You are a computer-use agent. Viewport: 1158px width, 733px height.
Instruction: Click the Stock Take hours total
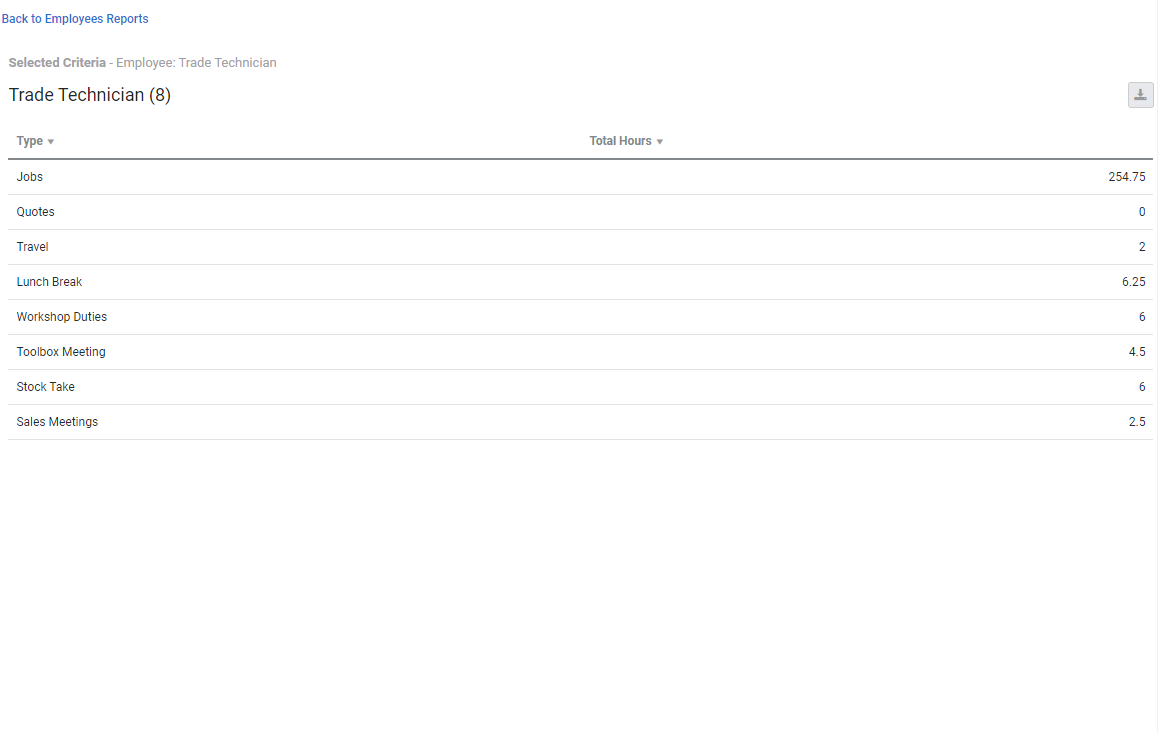click(x=1141, y=386)
